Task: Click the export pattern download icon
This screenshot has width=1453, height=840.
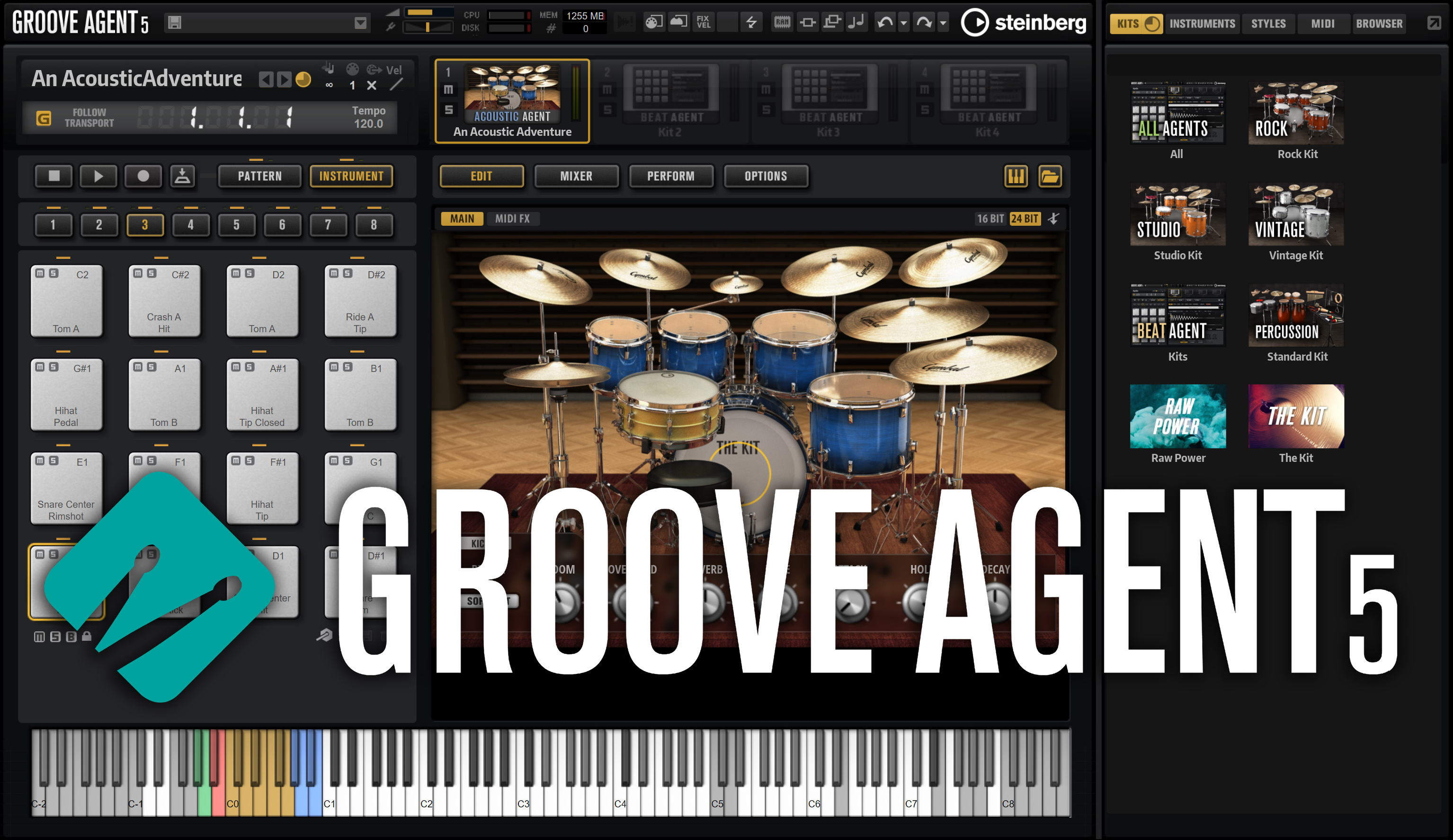Action: 182,176
